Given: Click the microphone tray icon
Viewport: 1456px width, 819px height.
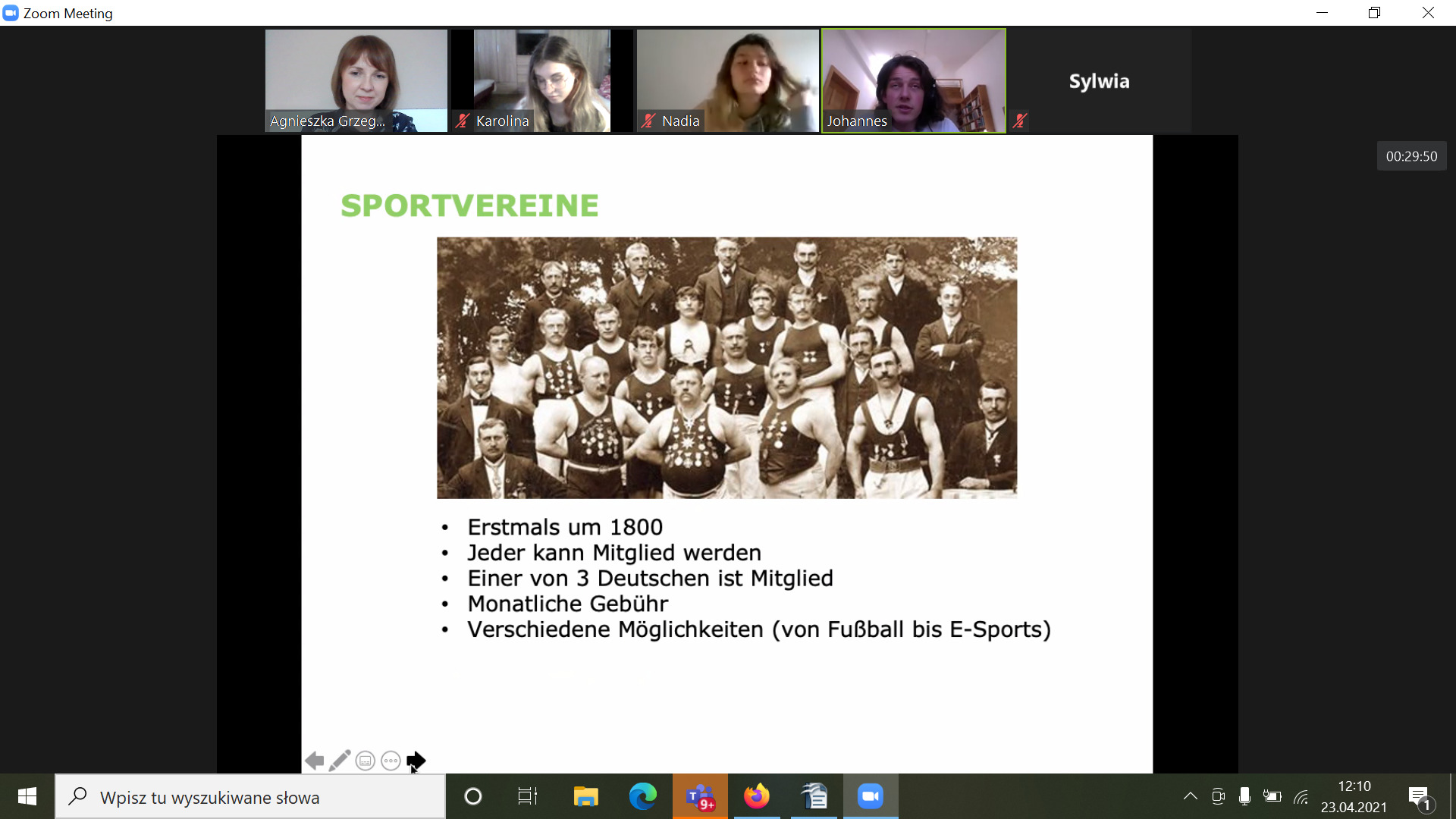Looking at the screenshot, I should point(1244,796).
